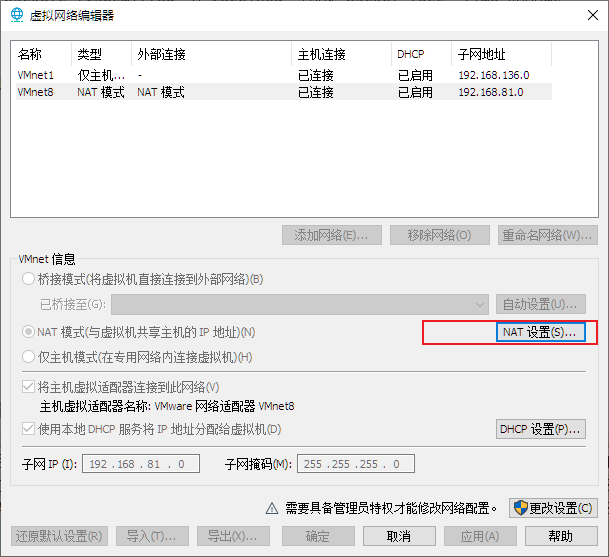Click subnet address 192.168.81.0
Image resolution: width=609 pixels, height=557 pixels.
[491, 92]
